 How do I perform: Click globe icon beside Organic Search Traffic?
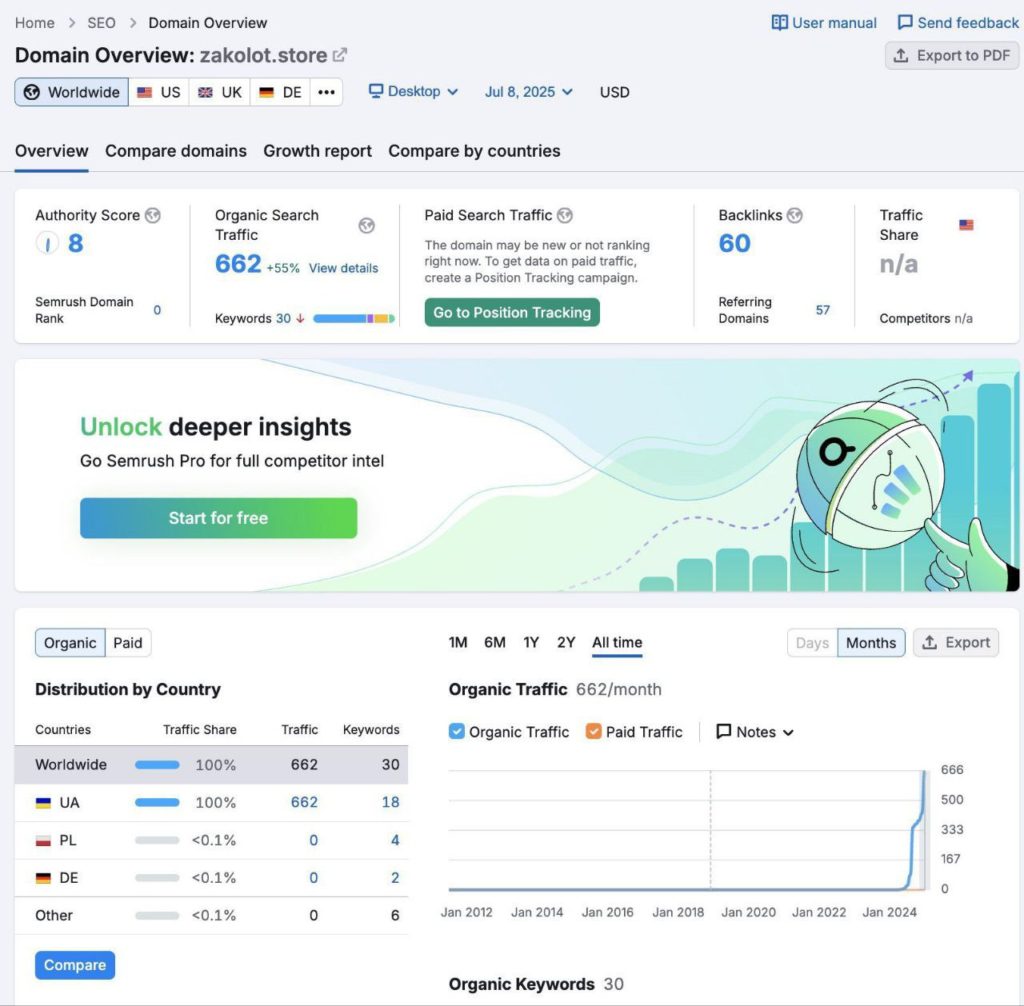(367, 225)
